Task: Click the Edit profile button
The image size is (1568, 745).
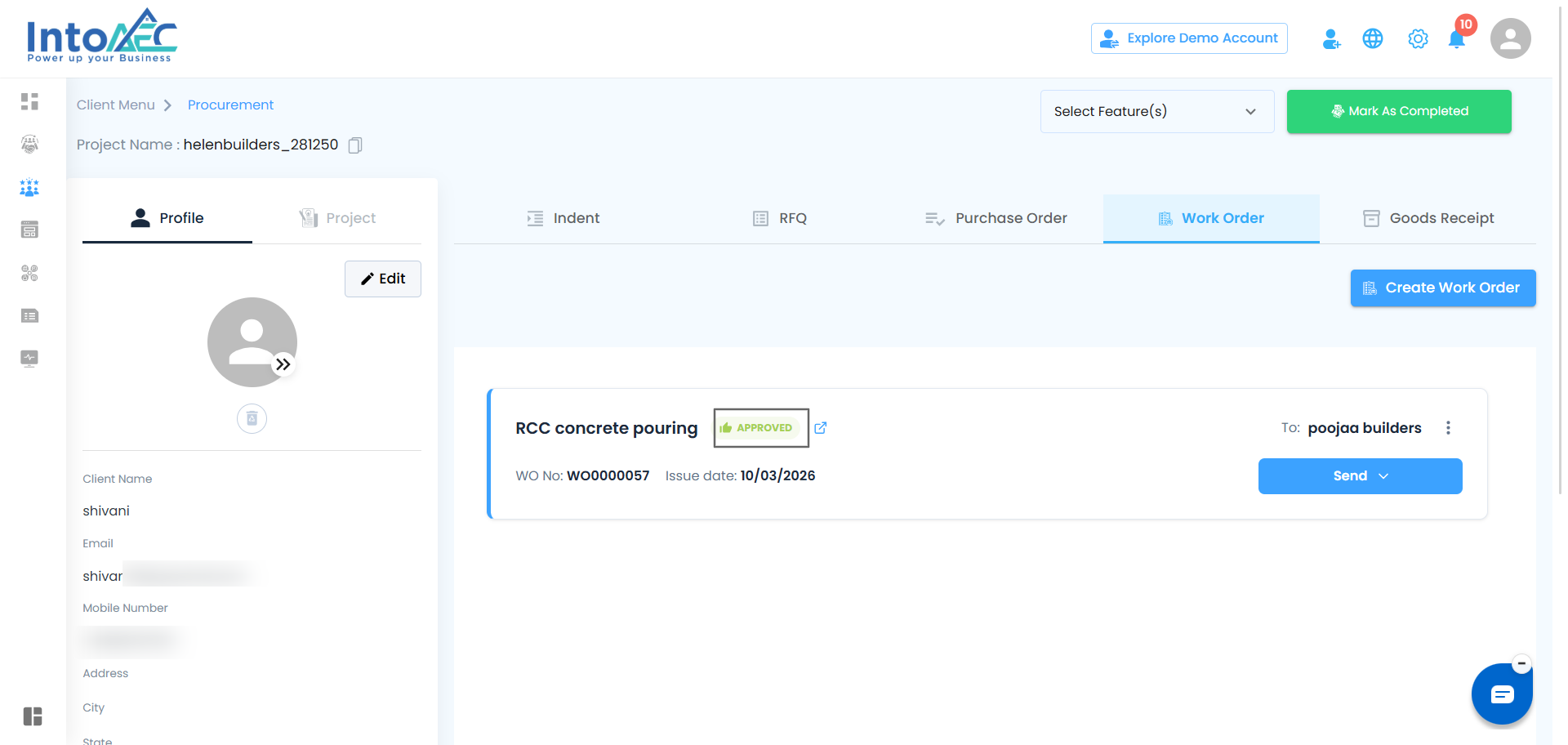Action: 383,279
